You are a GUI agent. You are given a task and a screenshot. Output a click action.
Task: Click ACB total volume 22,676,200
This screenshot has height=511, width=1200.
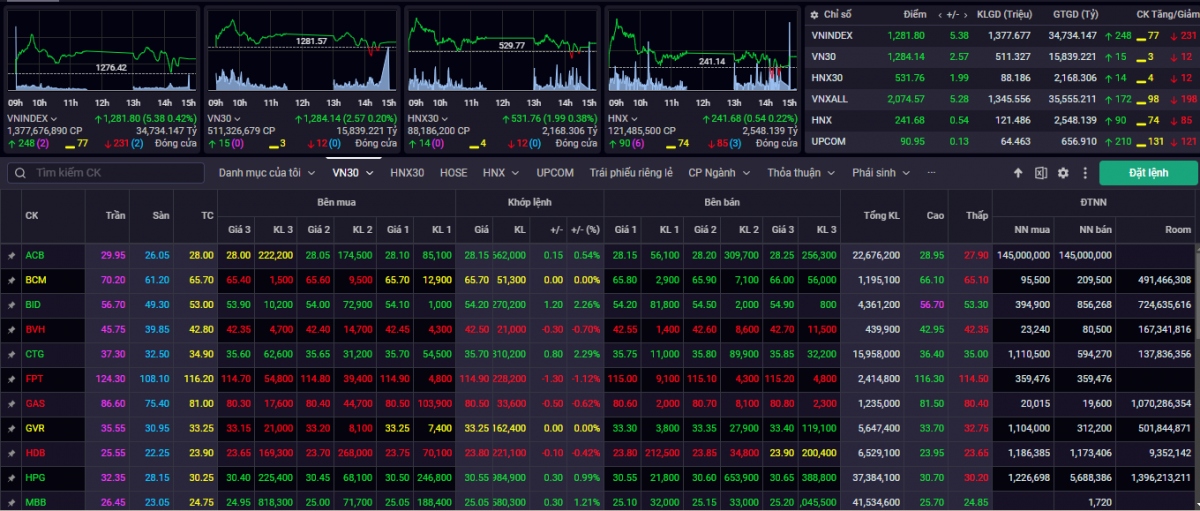pos(875,255)
